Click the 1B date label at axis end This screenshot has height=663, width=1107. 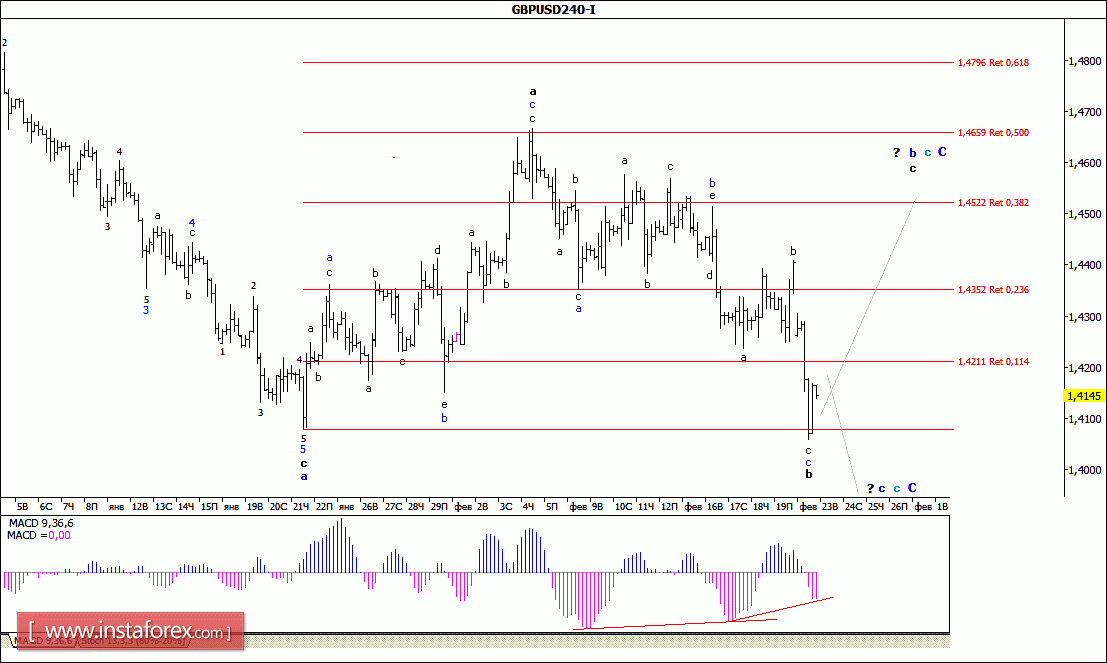943,507
